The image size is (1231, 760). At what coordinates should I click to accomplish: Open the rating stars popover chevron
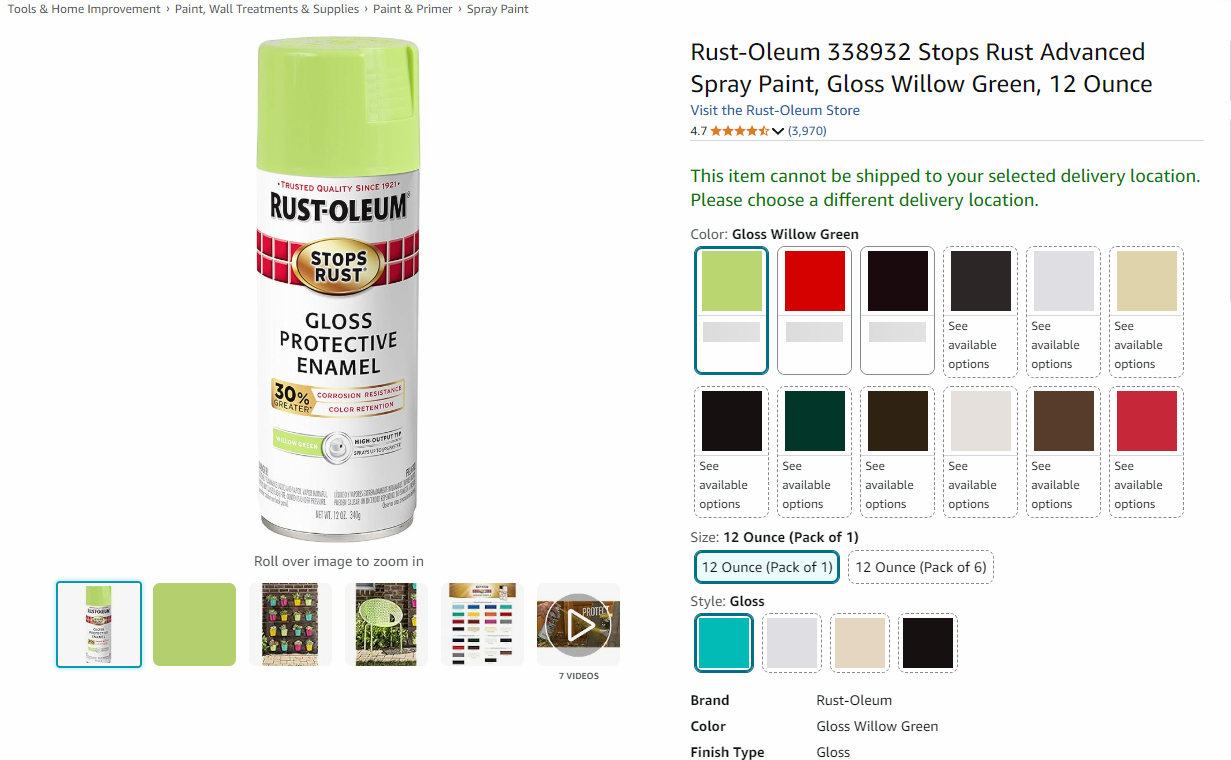(x=778, y=131)
